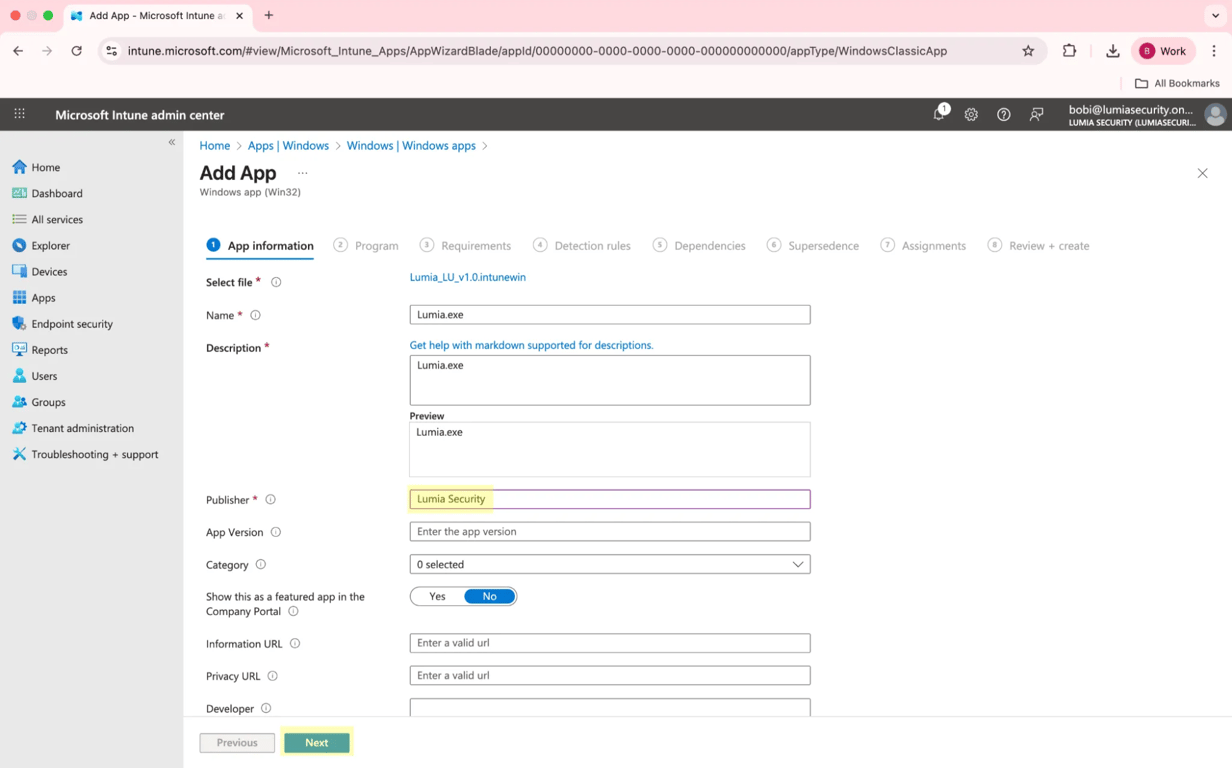Set featured app toggle to Yes
Image resolution: width=1232 pixels, height=768 pixels.
click(437, 596)
